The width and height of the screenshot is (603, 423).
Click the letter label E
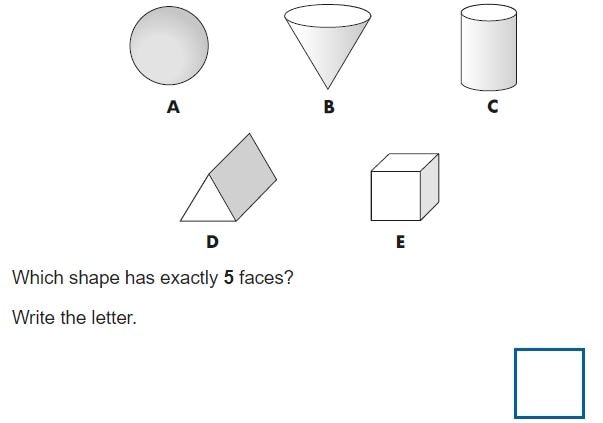click(x=400, y=241)
